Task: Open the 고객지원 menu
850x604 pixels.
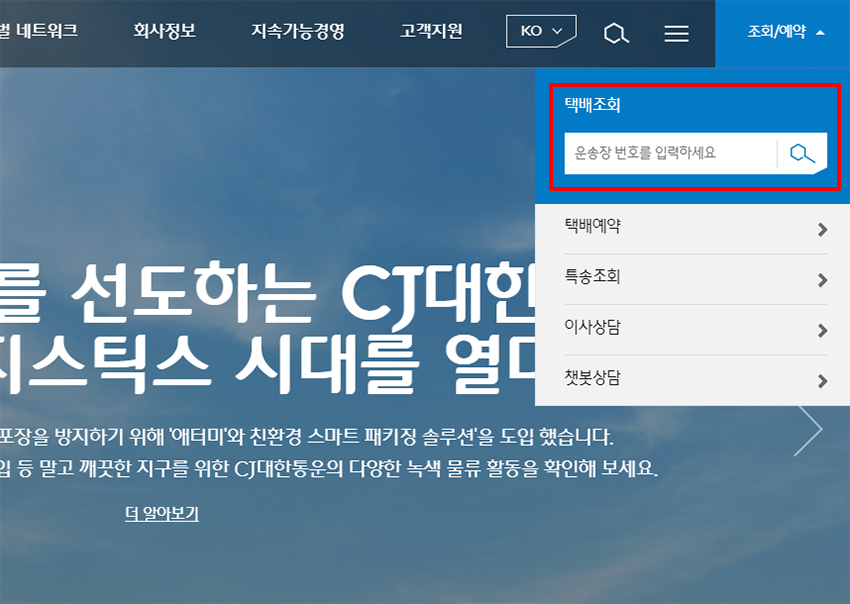Action: 431,31
